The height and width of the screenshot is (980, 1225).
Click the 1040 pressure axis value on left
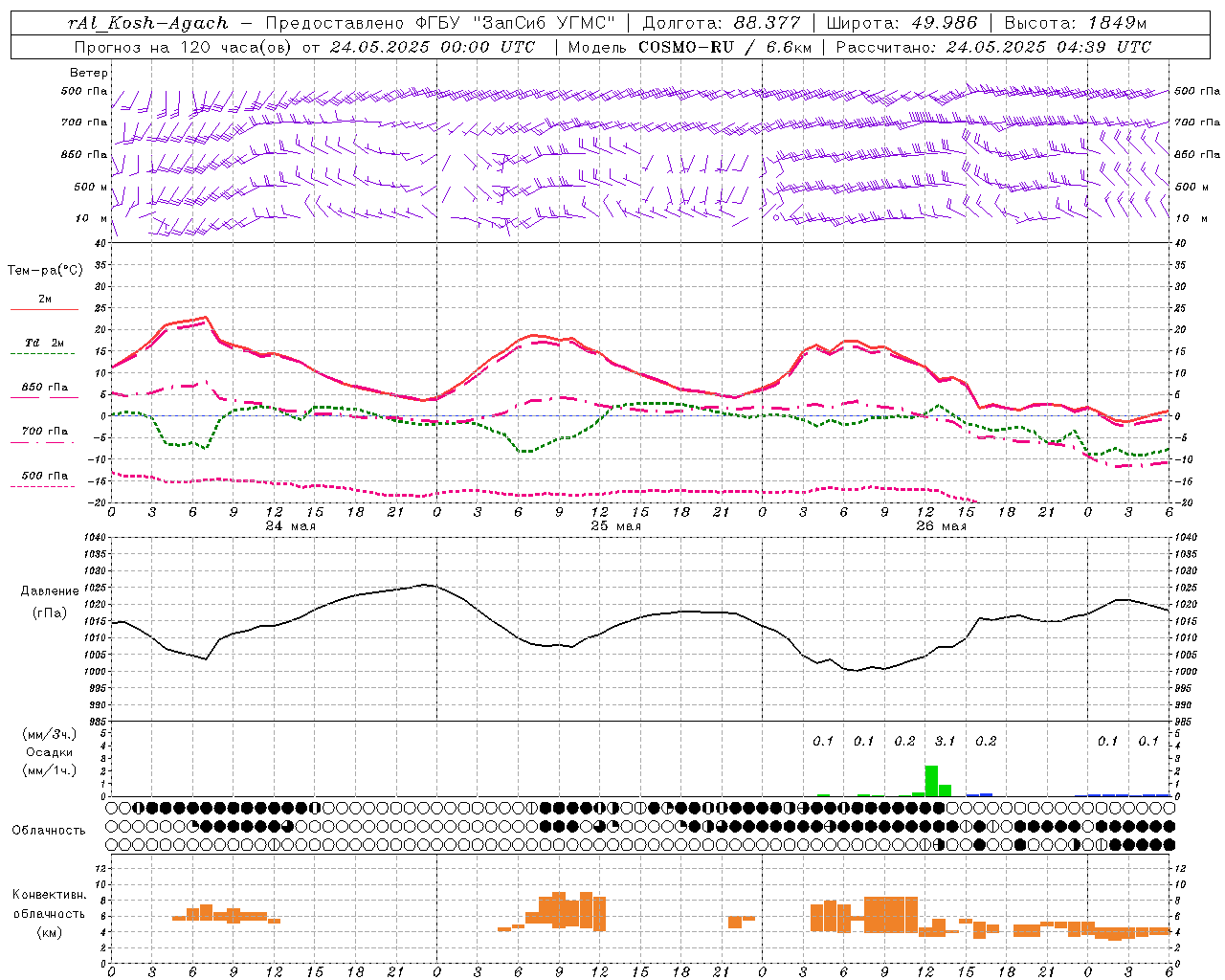[96, 538]
